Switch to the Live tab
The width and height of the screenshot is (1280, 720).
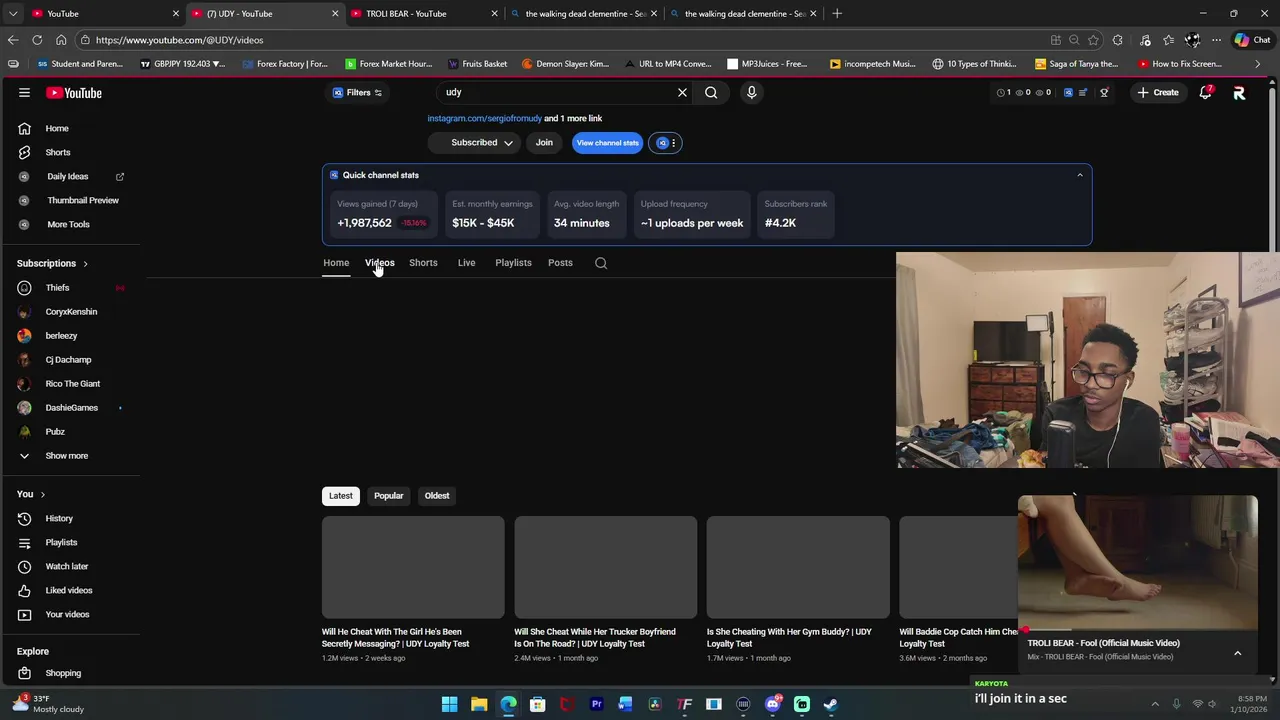tap(466, 263)
